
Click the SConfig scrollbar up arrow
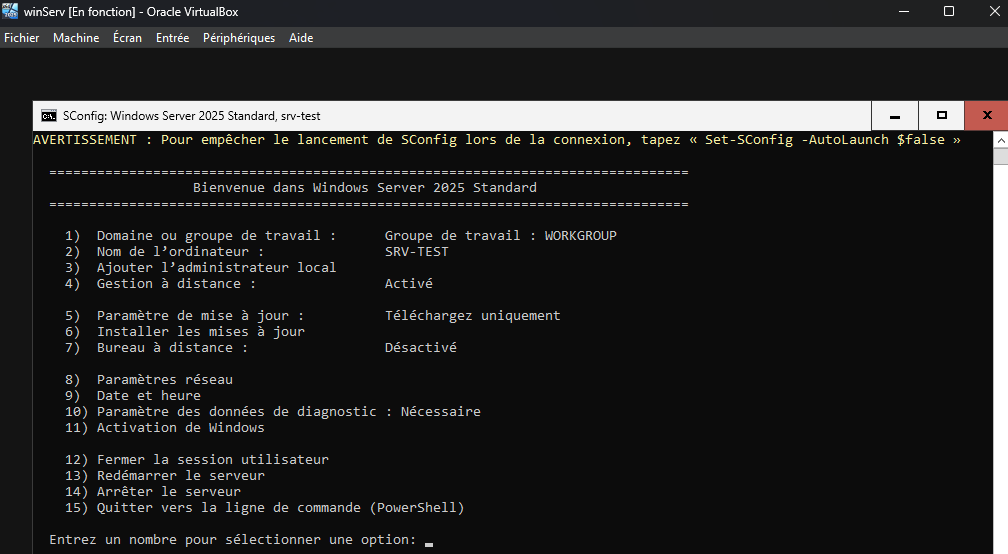tap(1000, 140)
